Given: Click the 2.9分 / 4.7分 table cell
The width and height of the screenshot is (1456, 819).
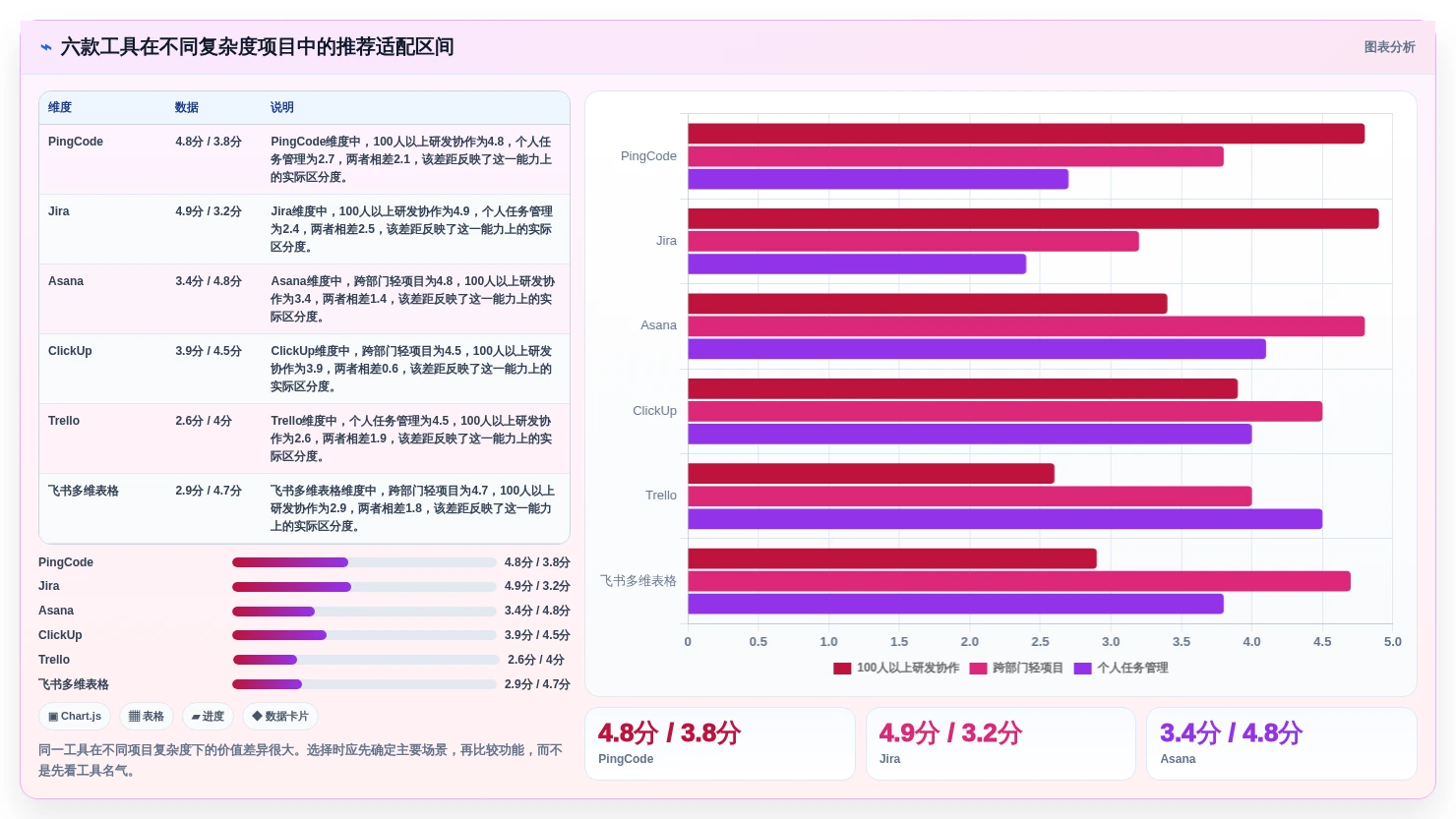Looking at the screenshot, I should pyautogui.click(x=209, y=491).
